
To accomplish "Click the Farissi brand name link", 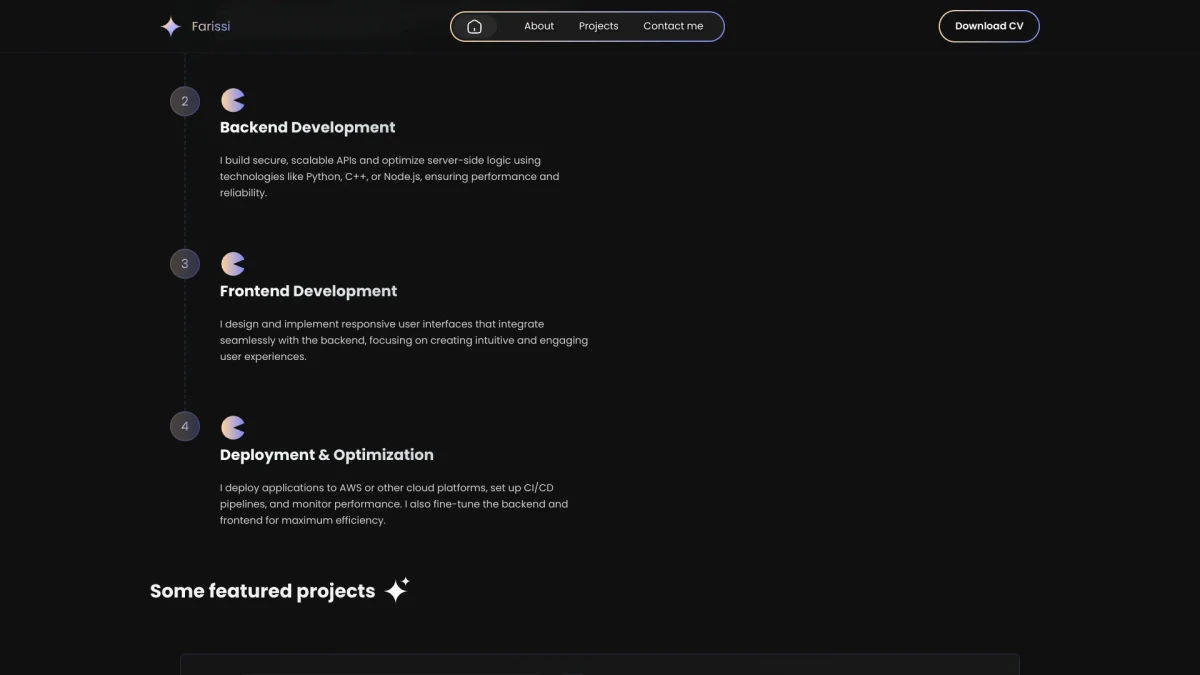I will 211,26.
